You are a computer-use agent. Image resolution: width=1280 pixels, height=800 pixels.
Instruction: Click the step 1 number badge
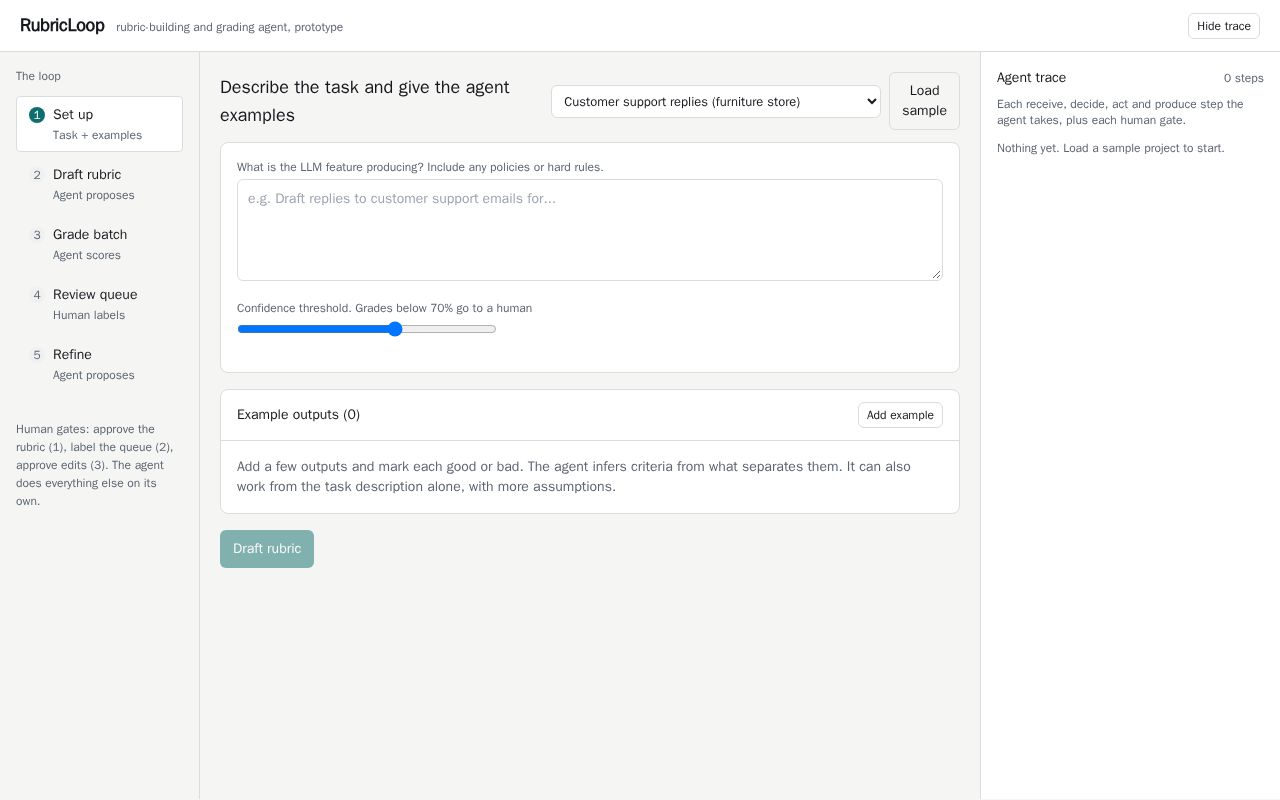click(x=37, y=115)
